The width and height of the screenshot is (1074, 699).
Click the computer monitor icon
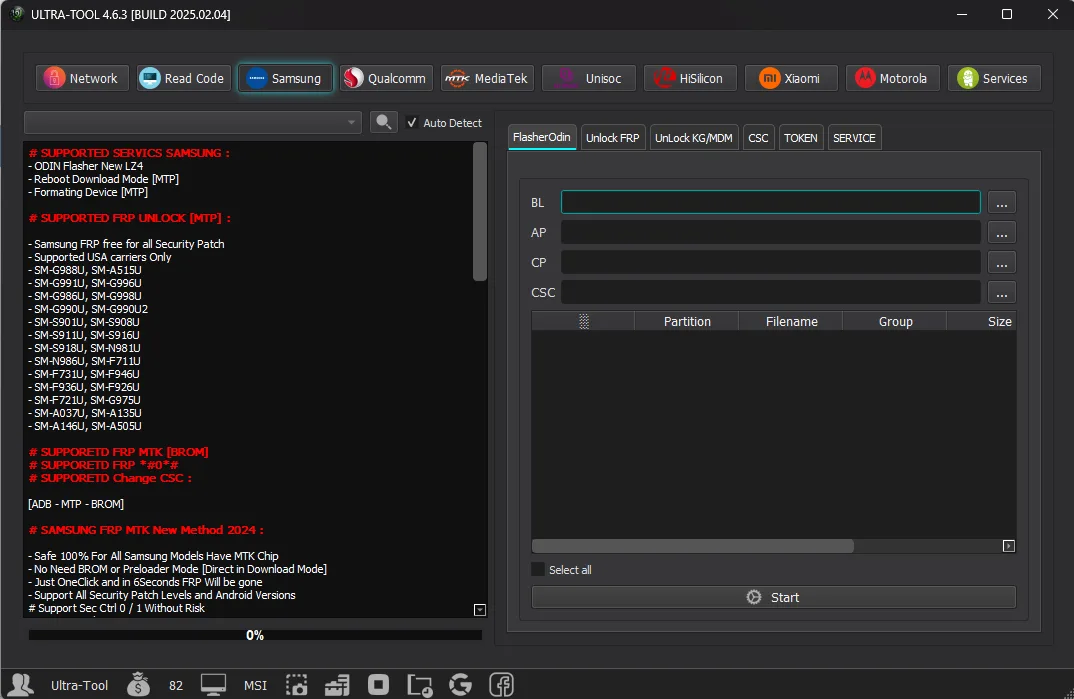(213, 685)
